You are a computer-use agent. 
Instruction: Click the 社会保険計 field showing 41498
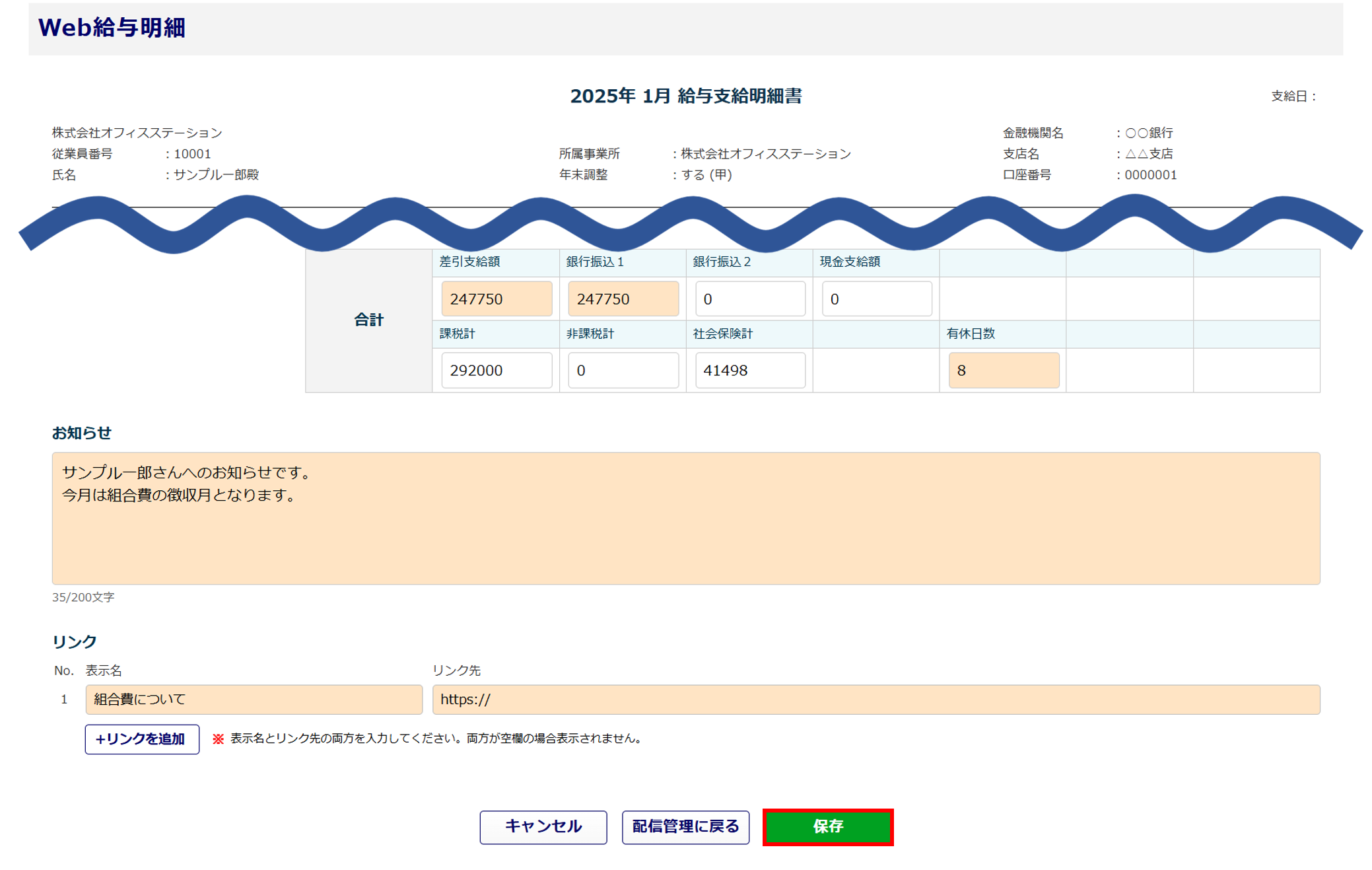point(749,370)
